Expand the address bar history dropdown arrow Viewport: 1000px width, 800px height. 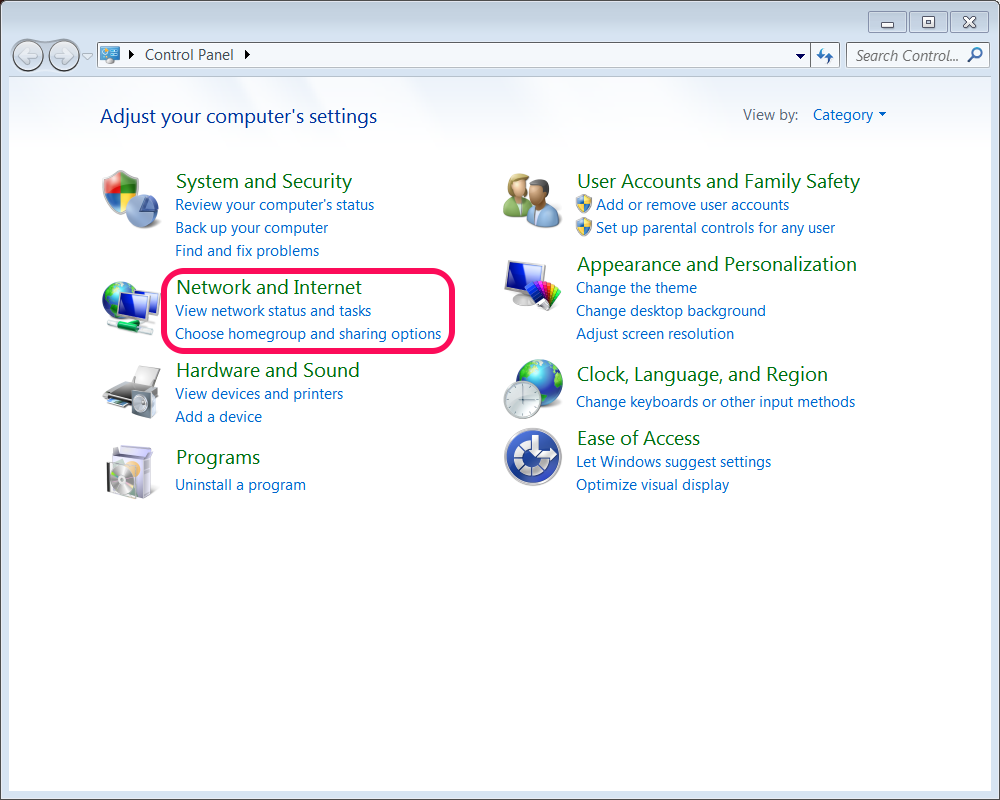[800, 56]
